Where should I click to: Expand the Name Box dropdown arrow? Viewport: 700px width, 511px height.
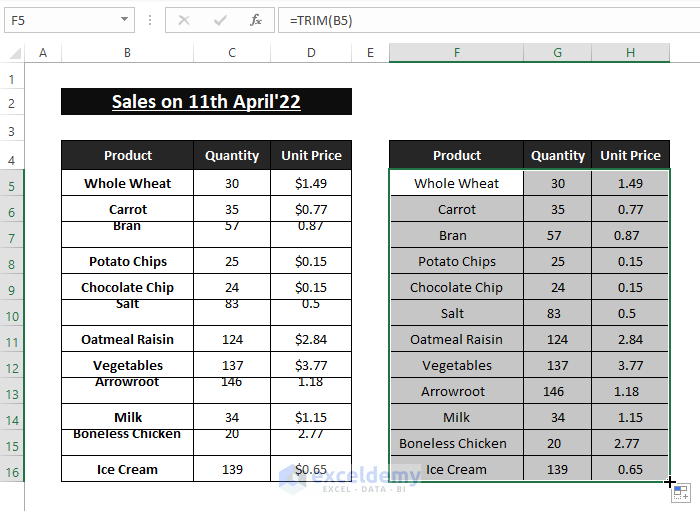click(x=125, y=20)
